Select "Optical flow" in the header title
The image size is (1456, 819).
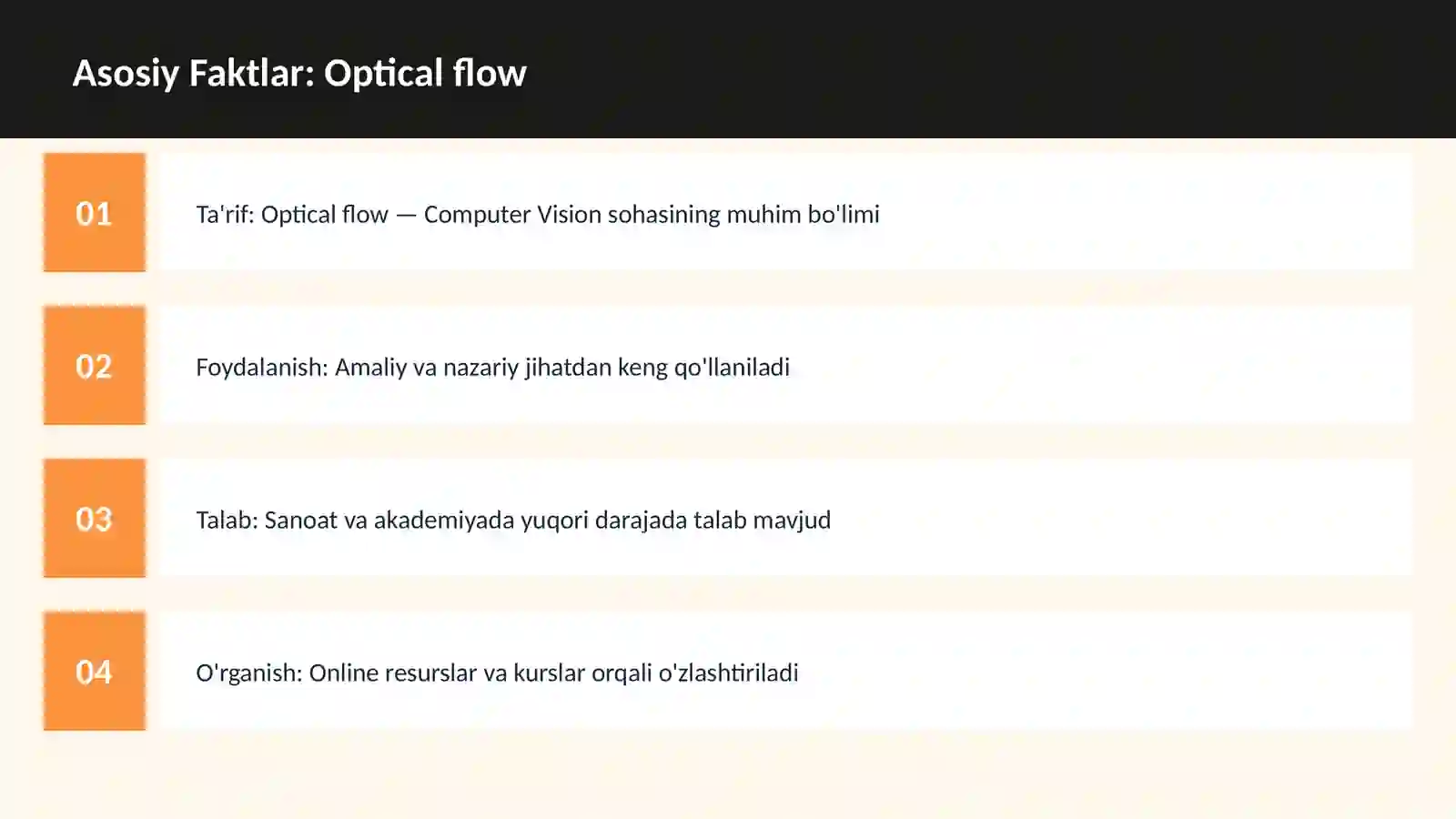pyautogui.click(x=425, y=74)
